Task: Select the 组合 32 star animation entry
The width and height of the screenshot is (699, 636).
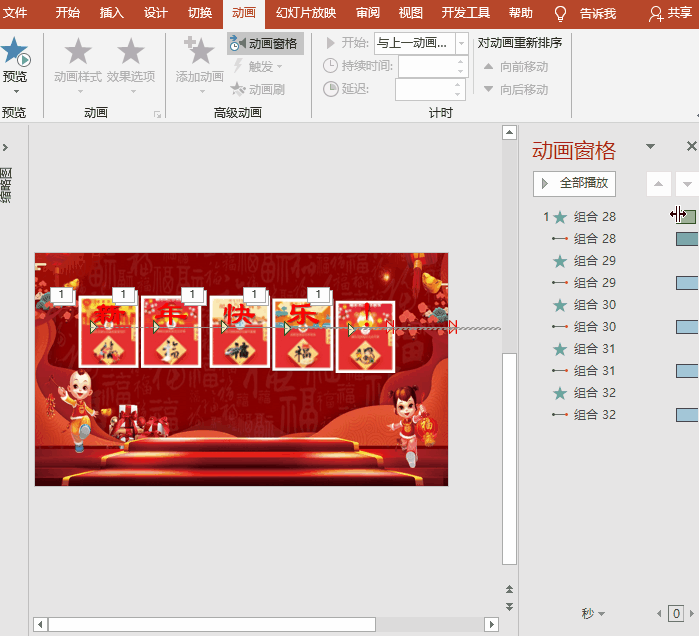Action: tap(584, 393)
